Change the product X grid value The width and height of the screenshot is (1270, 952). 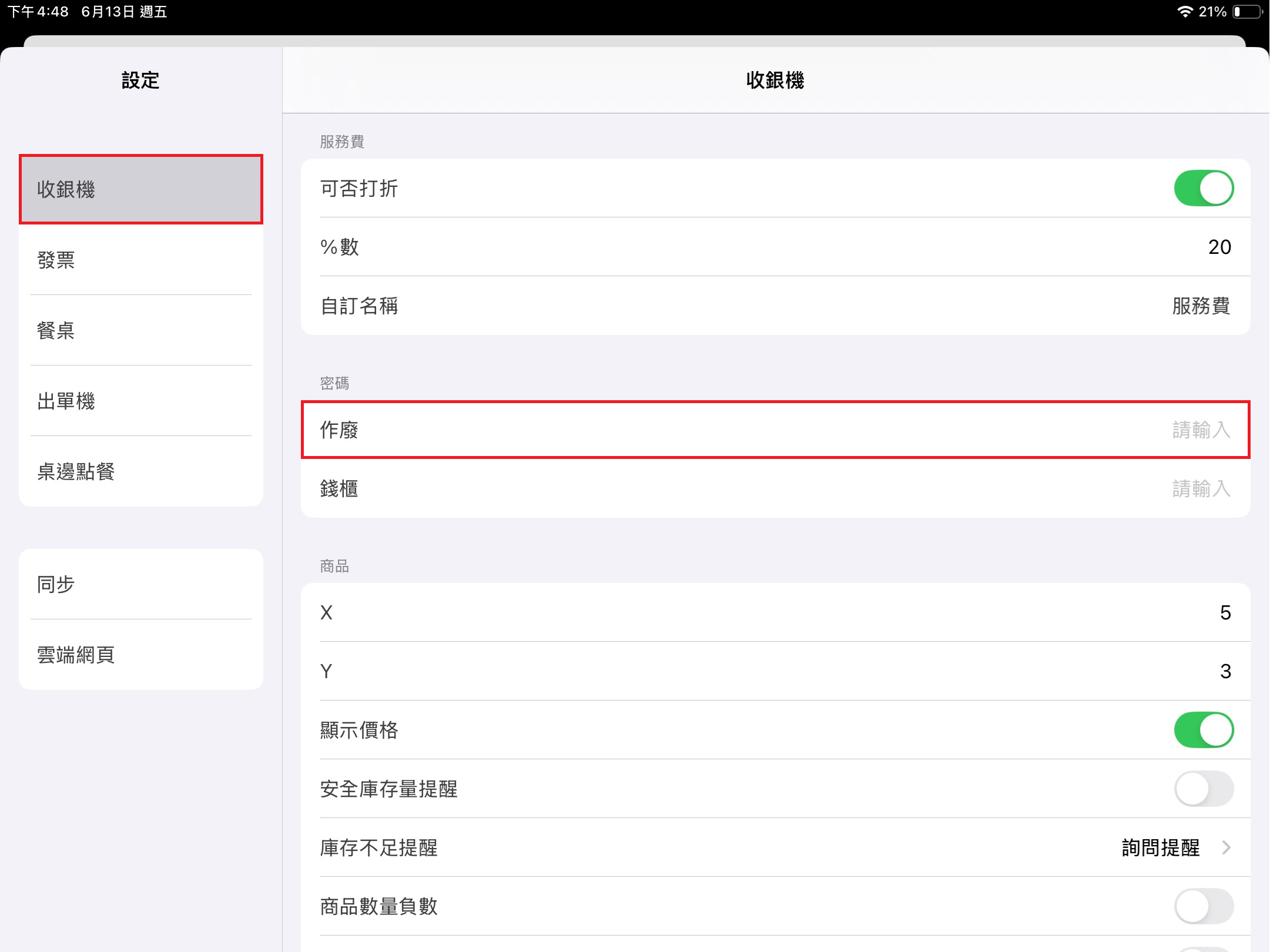click(x=1225, y=612)
